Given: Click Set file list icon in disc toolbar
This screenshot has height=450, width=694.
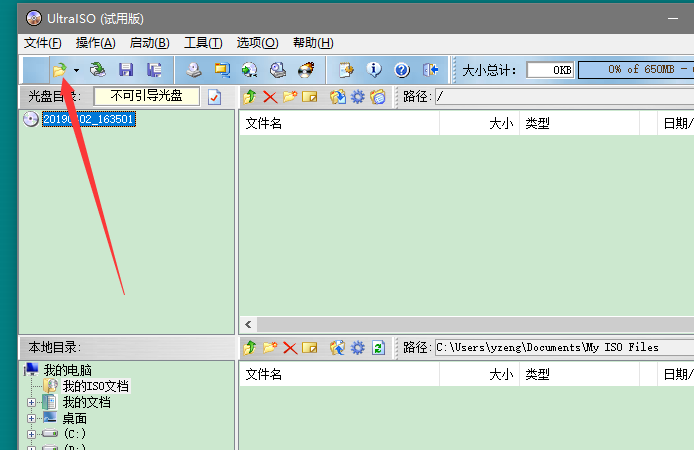Looking at the screenshot, I should click(378, 96).
